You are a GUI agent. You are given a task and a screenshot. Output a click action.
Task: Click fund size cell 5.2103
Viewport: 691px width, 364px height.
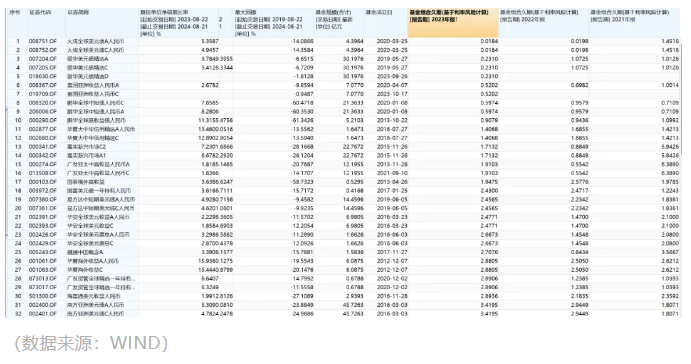[355, 120]
